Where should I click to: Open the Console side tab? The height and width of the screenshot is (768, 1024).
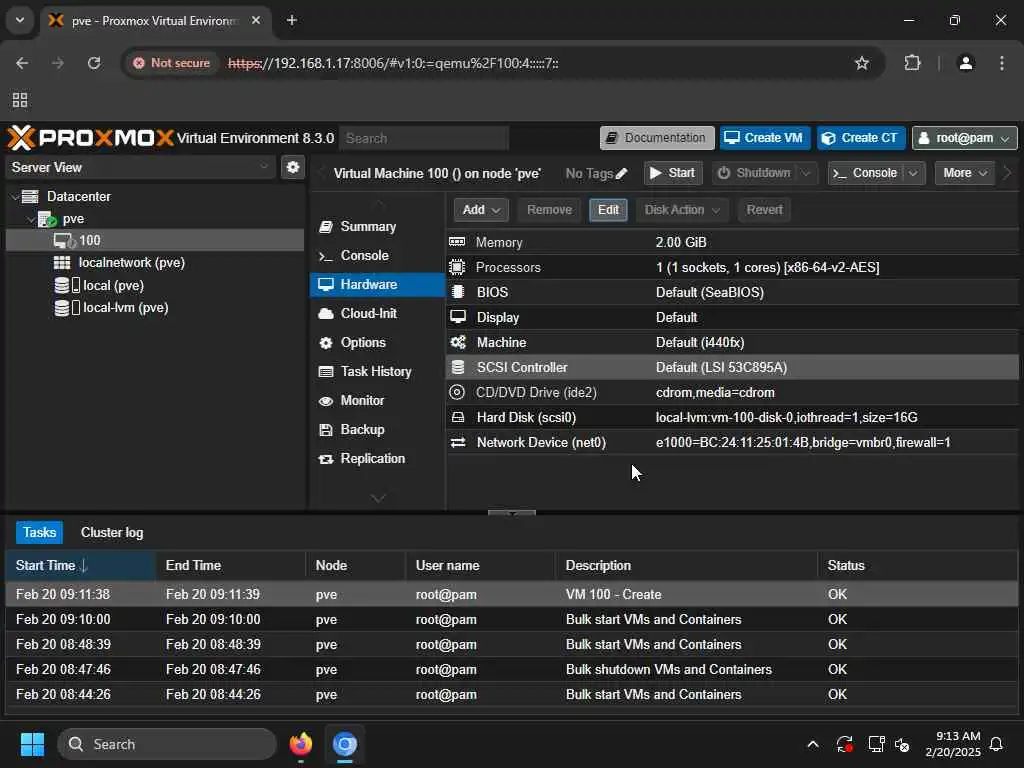click(x=364, y=255)
